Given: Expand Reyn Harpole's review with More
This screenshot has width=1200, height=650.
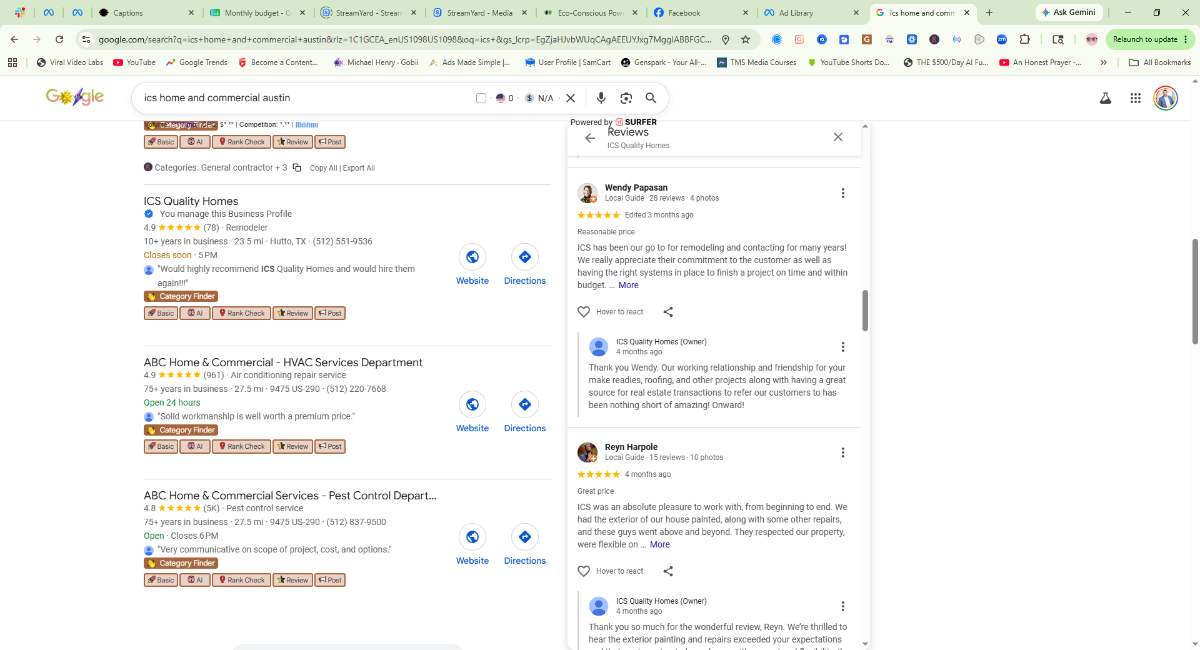Looking at the screenshot, I should (660, 544).
